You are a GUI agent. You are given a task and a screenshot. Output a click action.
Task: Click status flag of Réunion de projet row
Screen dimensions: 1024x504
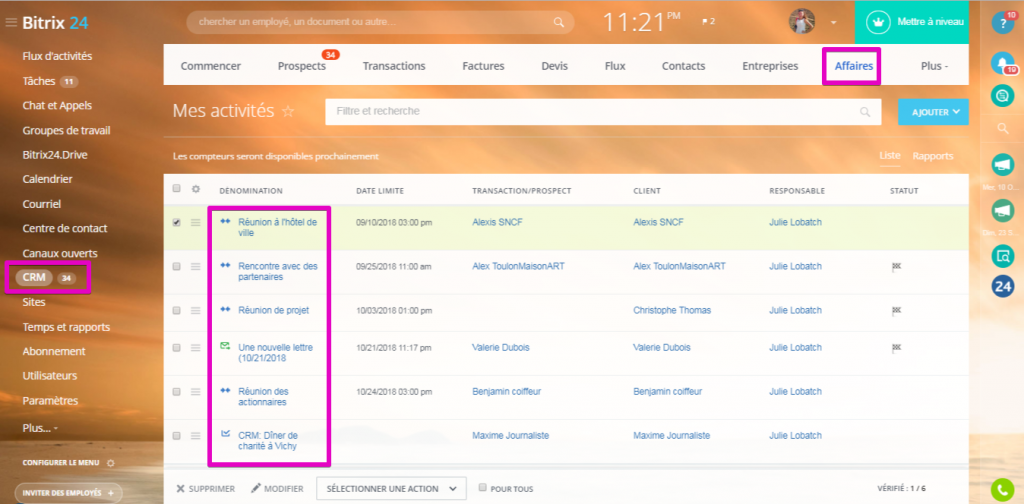tap(896, 310)
